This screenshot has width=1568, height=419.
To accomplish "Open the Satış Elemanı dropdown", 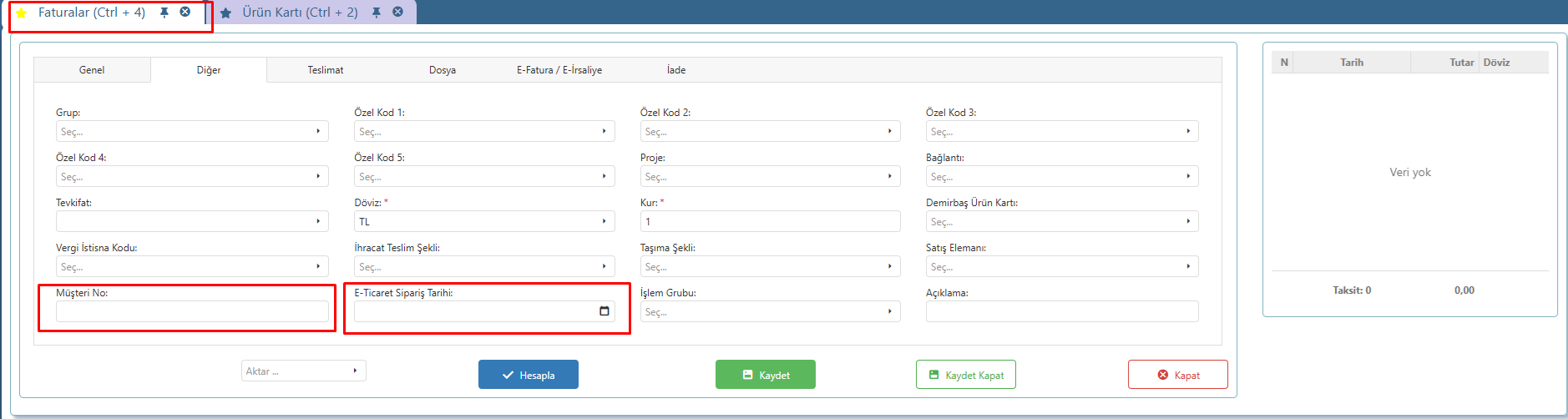I will pos(1062,266).
